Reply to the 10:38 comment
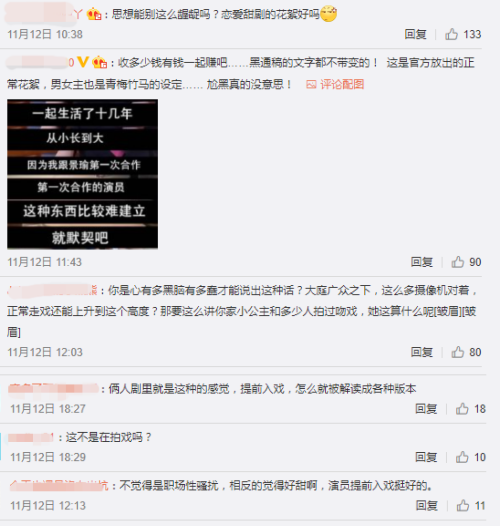This screenshot has height=526, width=500. [x=415, y=34]
